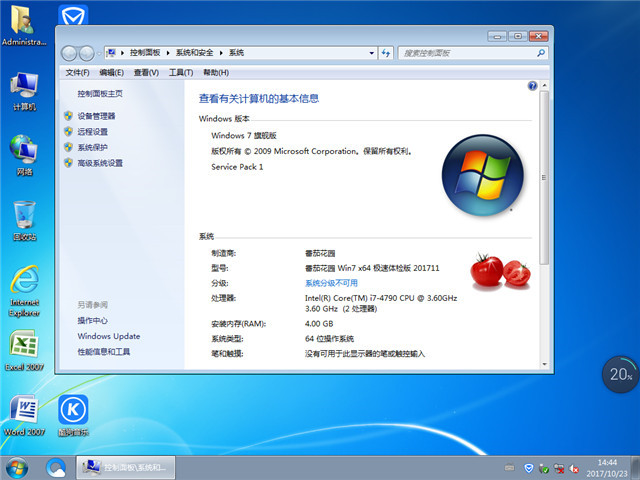Image resolution: width=640 pixels, height=480 pixels.
Task: Click the refresh button beside address bar
Action: click(386, 53)
